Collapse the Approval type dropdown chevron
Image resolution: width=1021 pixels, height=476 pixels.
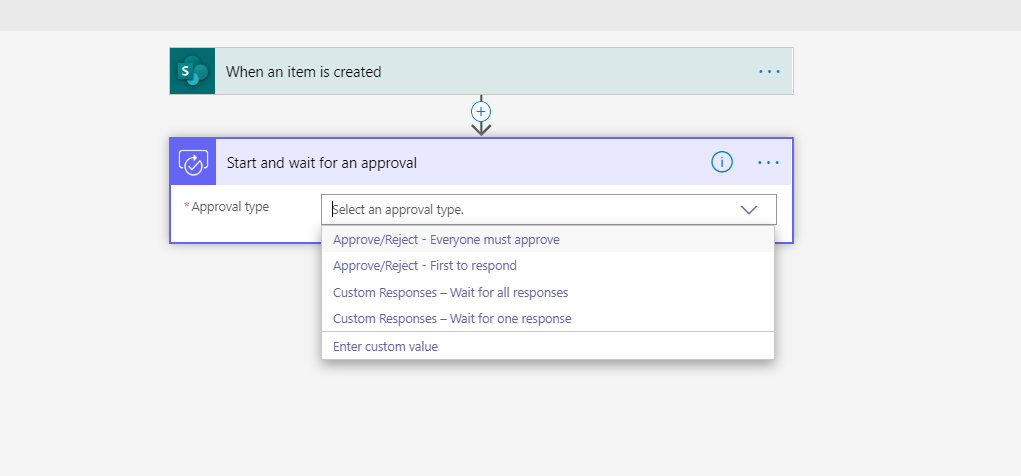click(x=749, y=209)
